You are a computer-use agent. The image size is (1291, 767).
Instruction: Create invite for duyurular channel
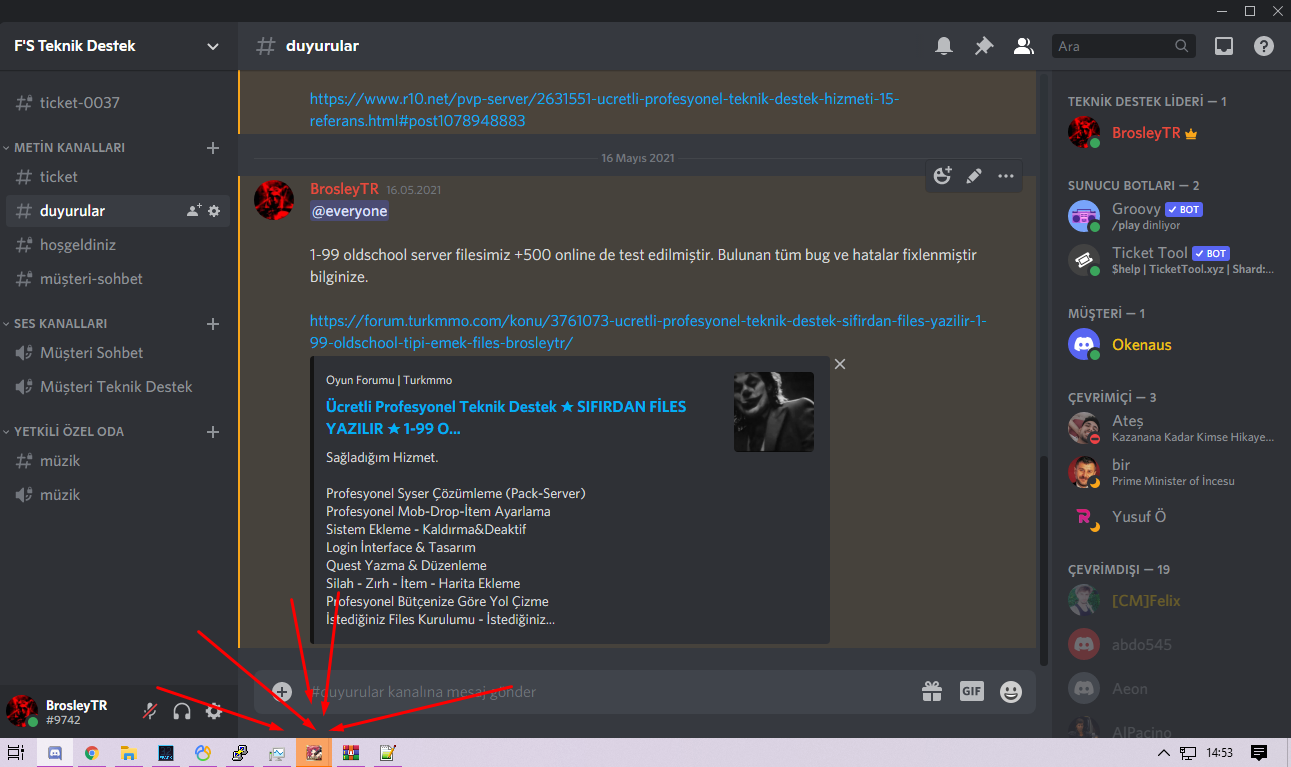[x=194, y=211]
